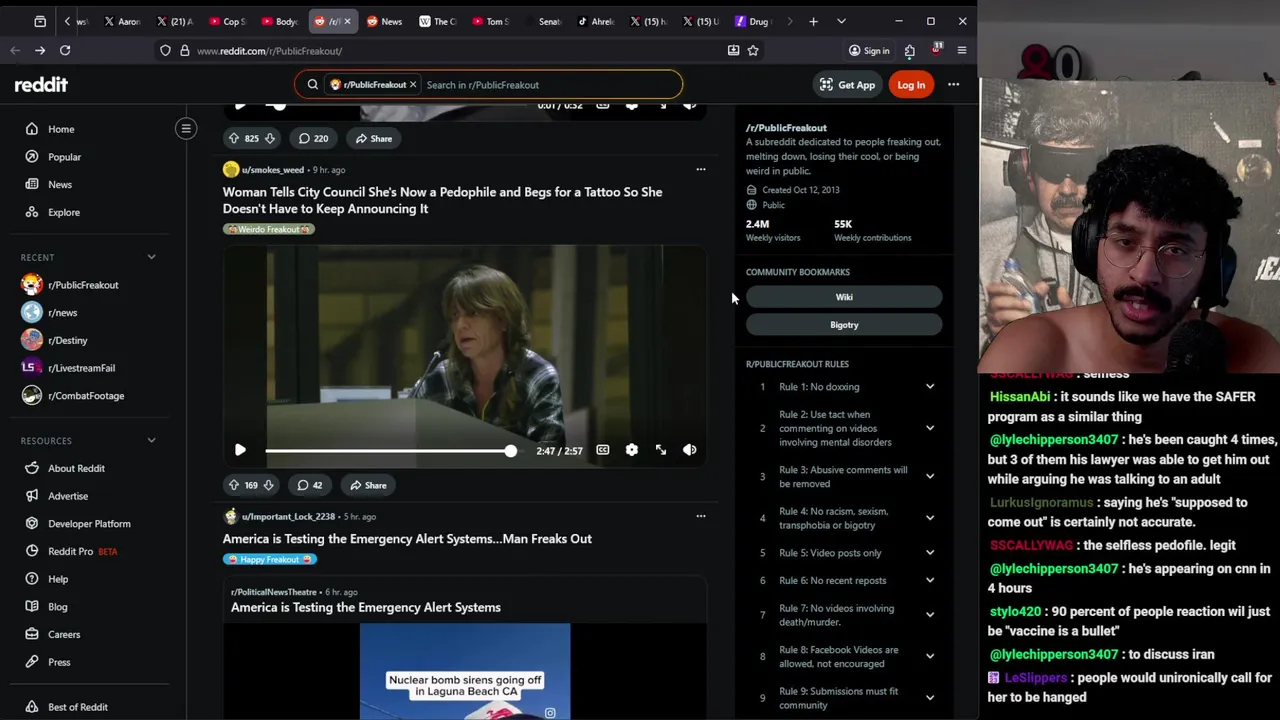
Task: Click the reddit logo
Action: click(x=41, y=85)
